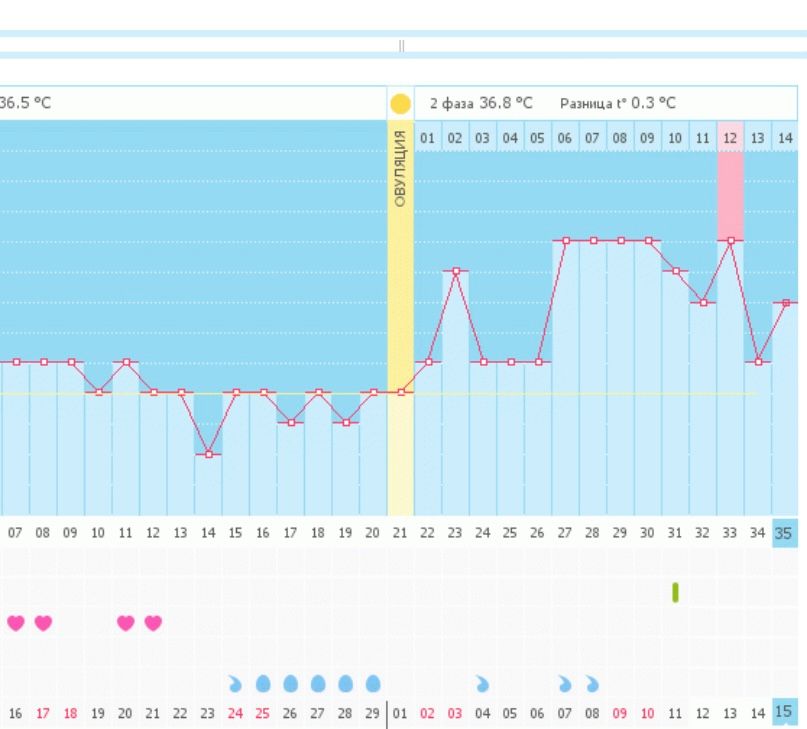
Task: Click the highlighted cycle day 35 label
Action: [x=785, y=533]
